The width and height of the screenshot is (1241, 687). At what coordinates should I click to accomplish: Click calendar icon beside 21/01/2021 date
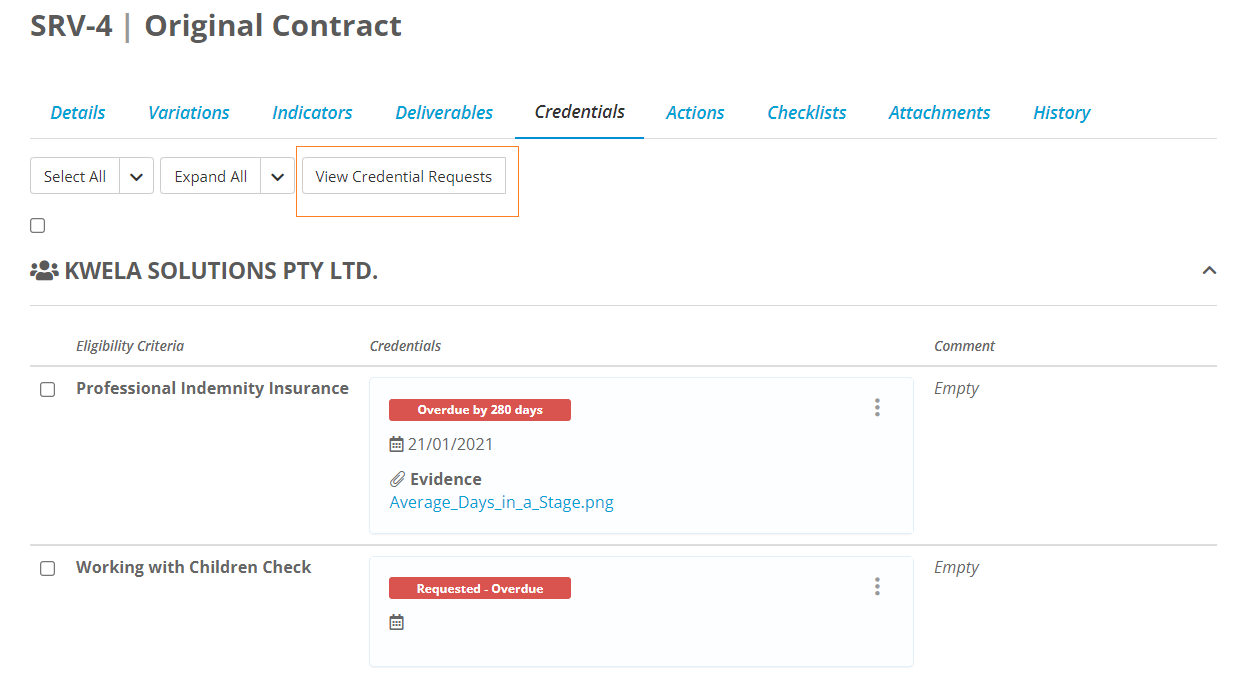[x=396, y=444]
